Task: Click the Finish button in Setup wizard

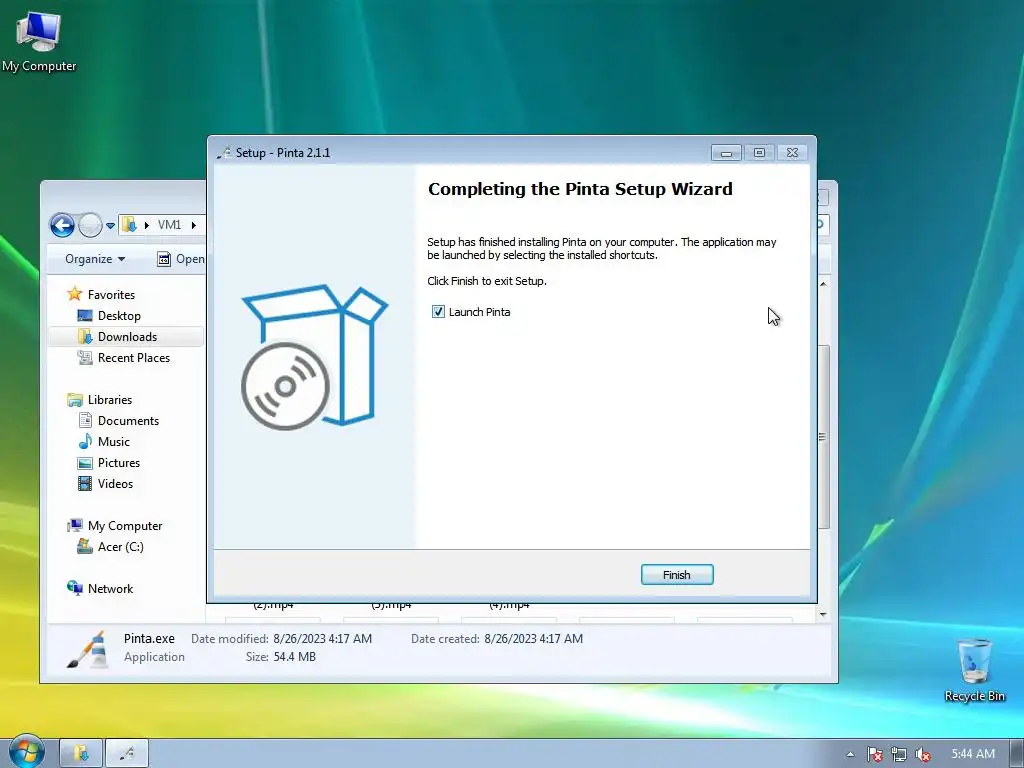Action: 677,575
